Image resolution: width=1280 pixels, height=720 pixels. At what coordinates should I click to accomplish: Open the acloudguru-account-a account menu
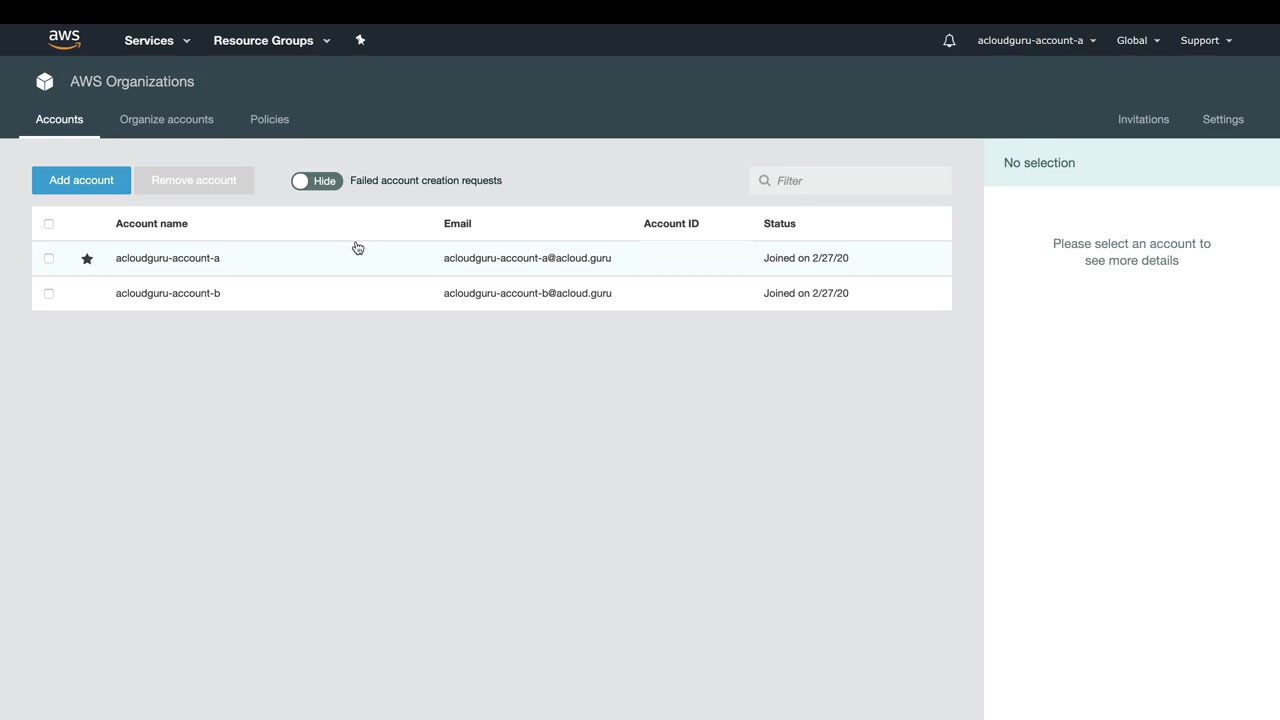pos(1037,40)
